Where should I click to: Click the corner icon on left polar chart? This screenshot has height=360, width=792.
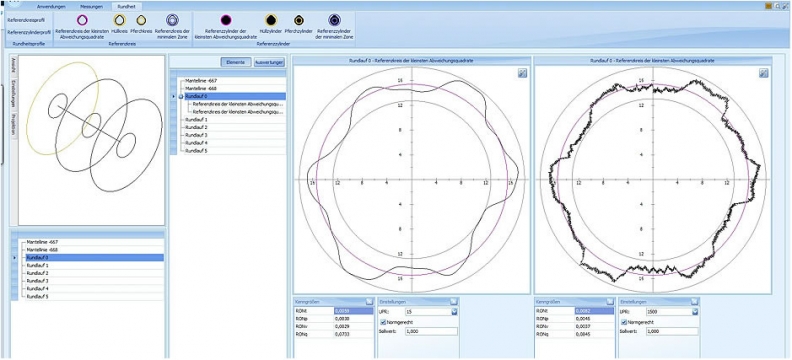click(x=523, y=73)
